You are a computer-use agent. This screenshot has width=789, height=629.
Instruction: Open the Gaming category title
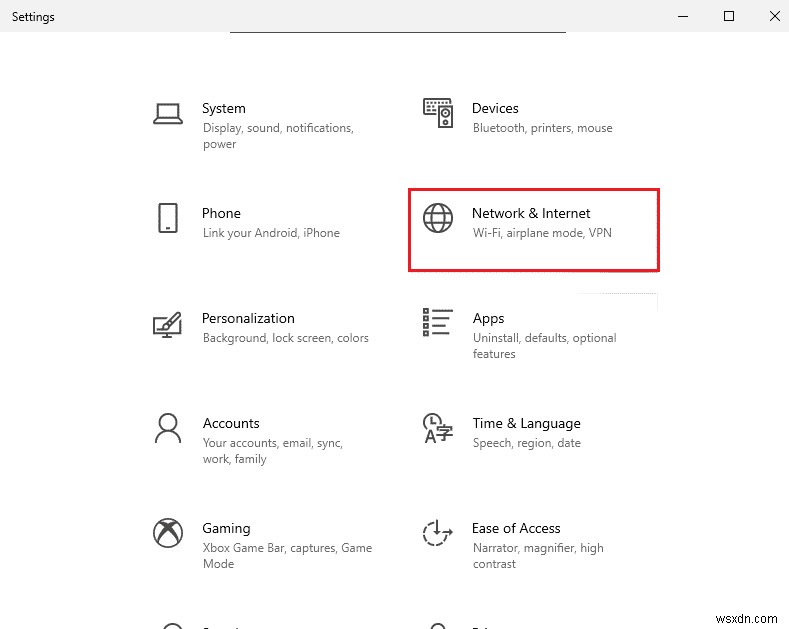point(226,528)
